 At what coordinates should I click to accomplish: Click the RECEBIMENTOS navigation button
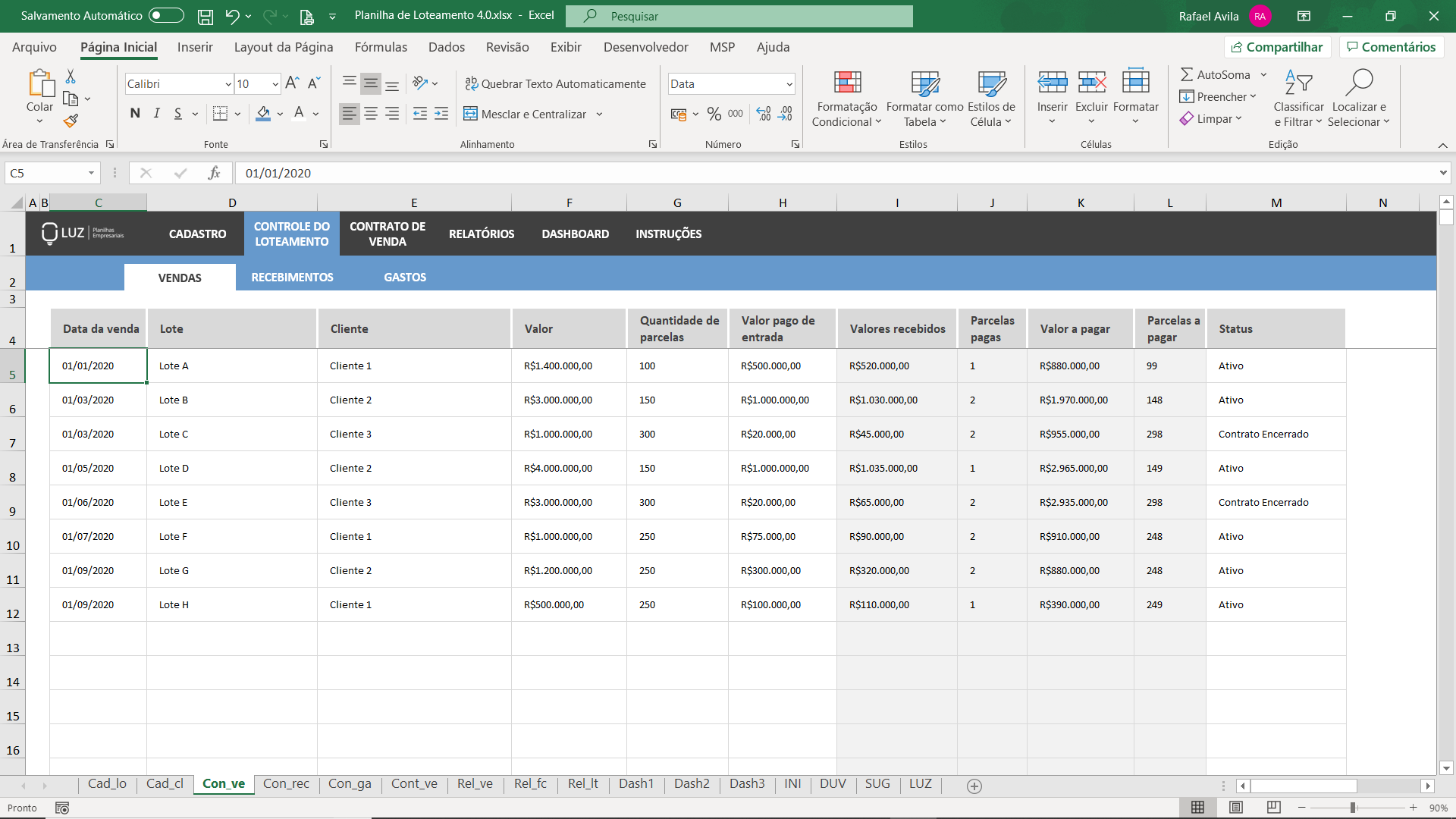coord(292,278)
